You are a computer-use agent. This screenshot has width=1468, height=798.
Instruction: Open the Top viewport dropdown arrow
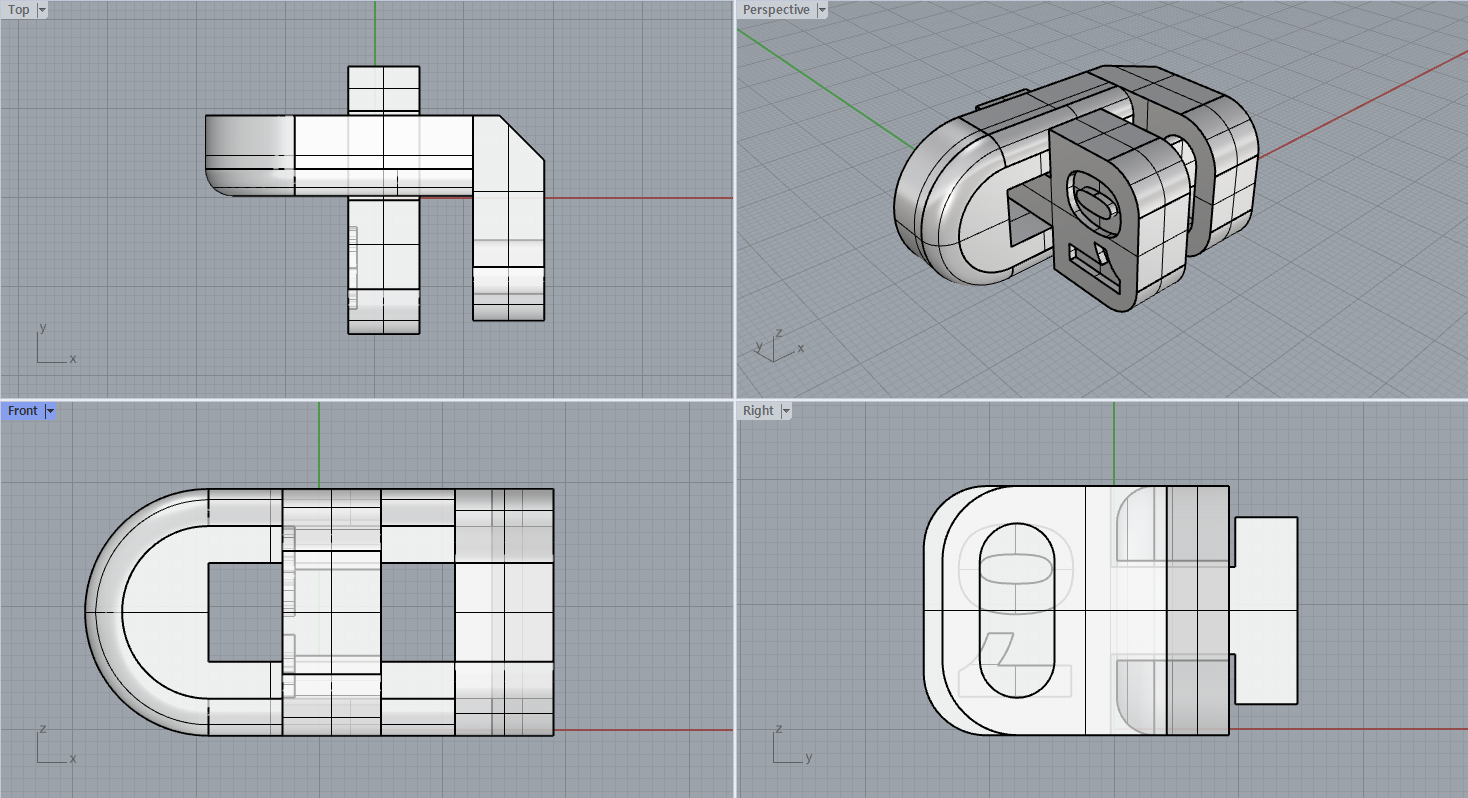[42, 10]
